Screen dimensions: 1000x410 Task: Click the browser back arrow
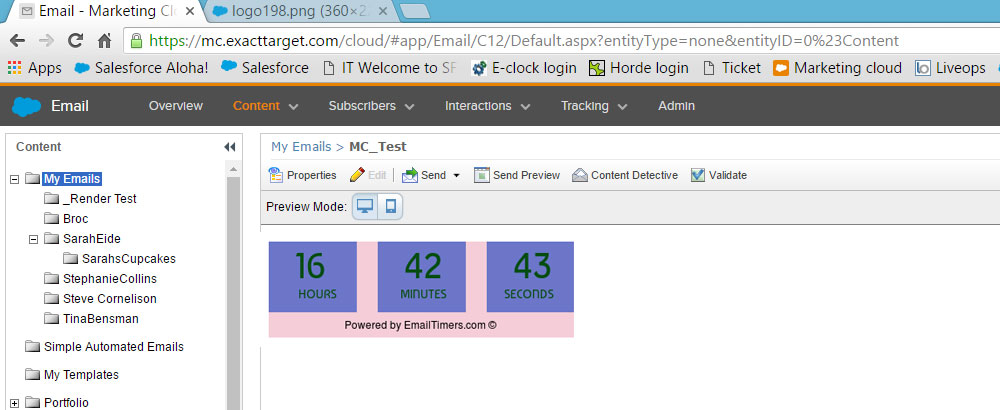[x=17, y=41]
